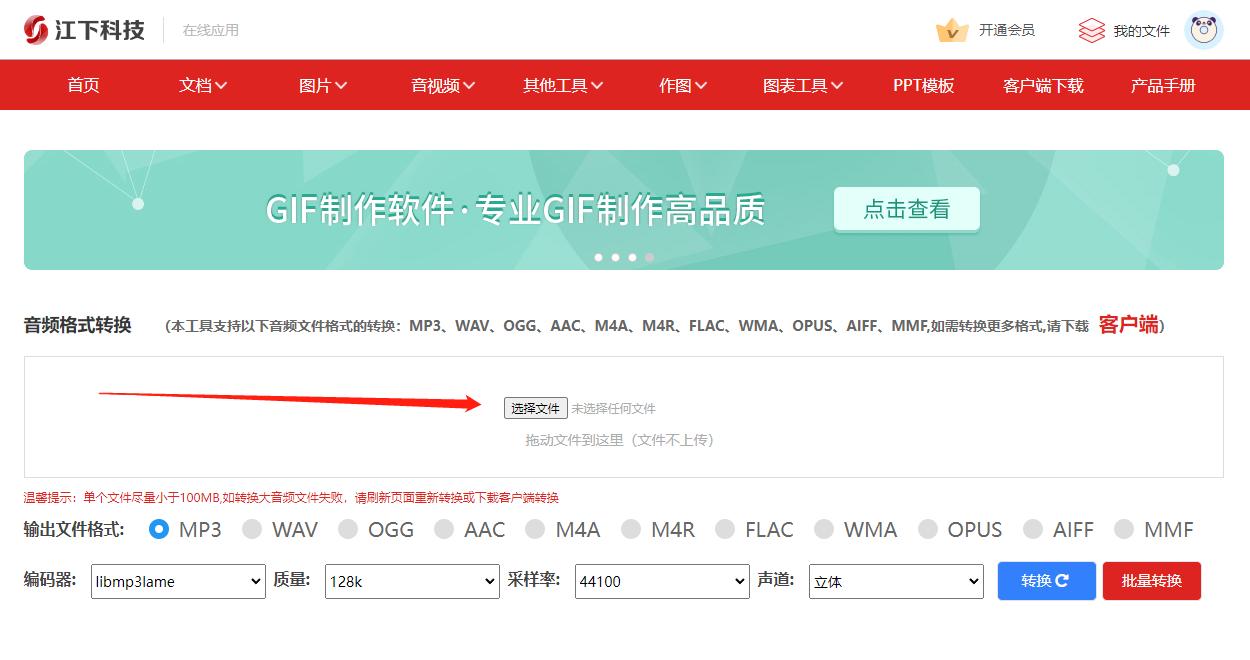1250x660 pixels.
Task: Open the 声道 channel dropdown showing 立体
Action: [x=895, y=581]
